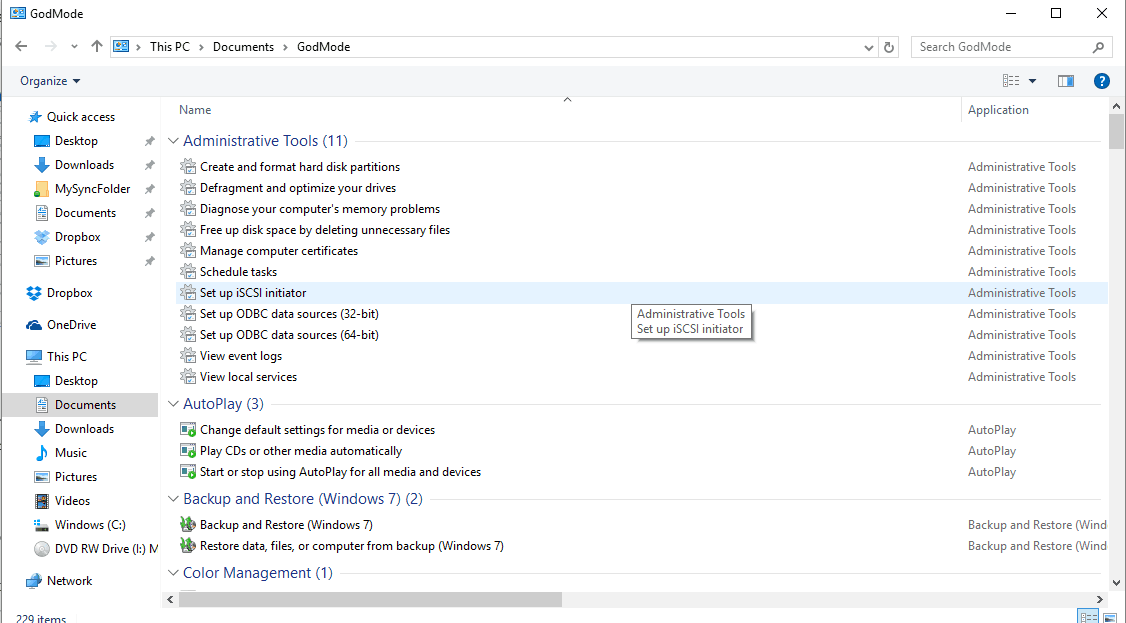This screenshot has height=623, width=1126.
Task: Click the Up arrow navigation button
Action: 97,47
